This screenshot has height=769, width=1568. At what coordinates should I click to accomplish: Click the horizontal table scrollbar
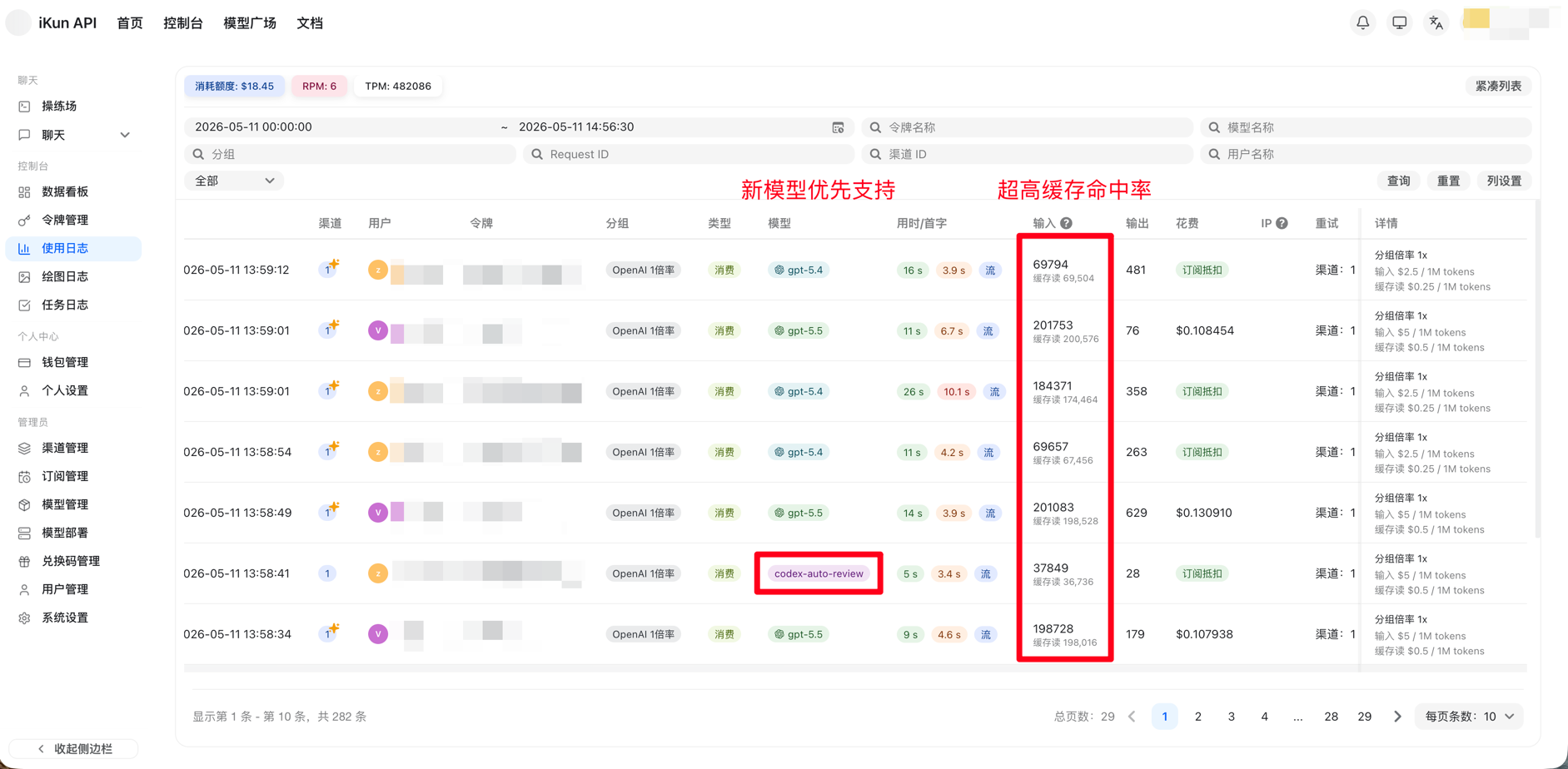click(855, 668)
